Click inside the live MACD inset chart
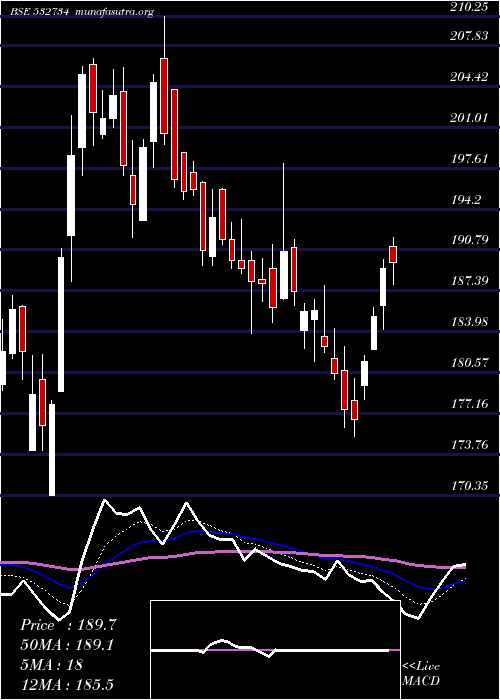 pos(275,650)
